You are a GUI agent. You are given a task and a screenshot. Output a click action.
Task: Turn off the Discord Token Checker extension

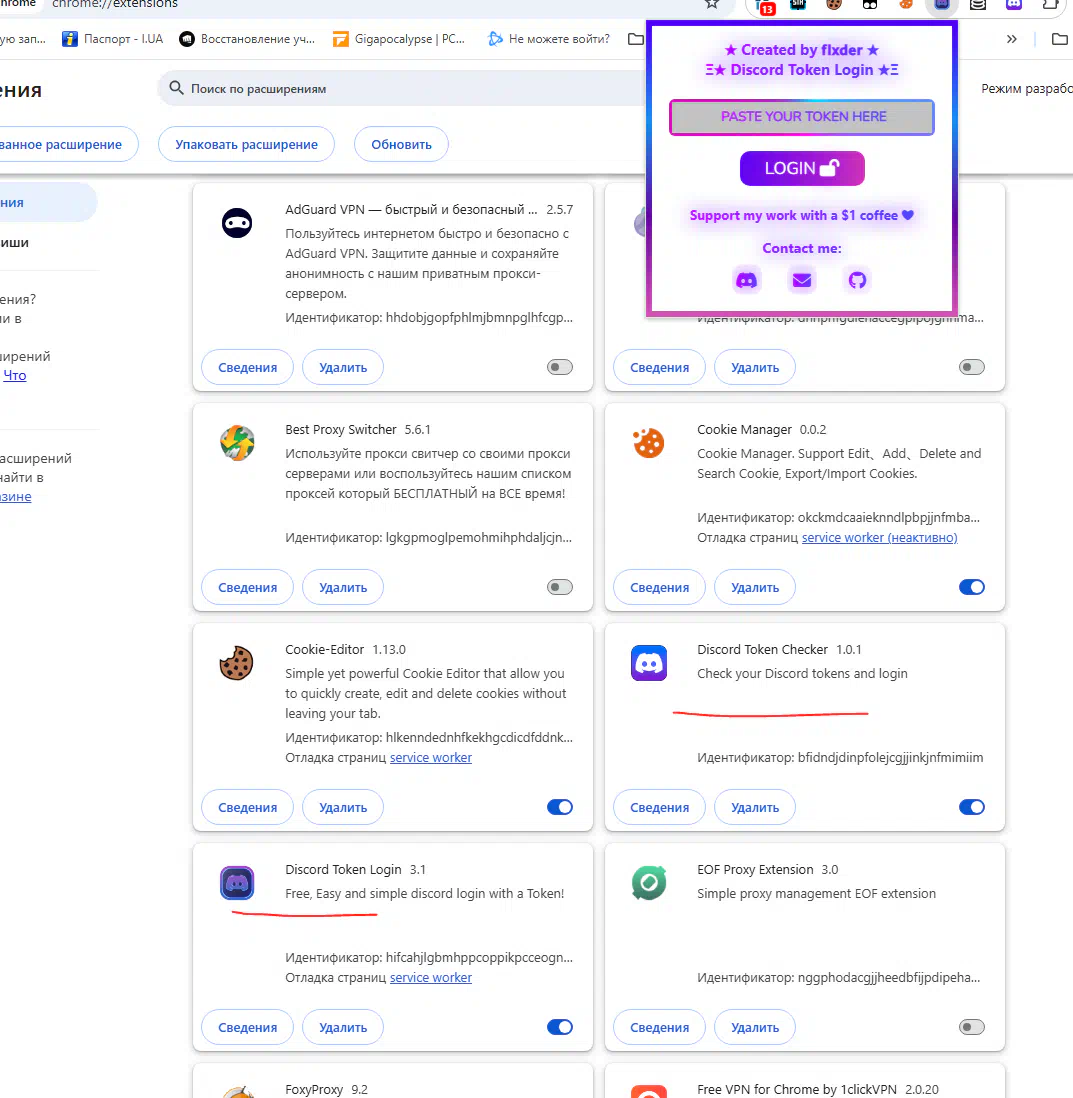point(971,807)
